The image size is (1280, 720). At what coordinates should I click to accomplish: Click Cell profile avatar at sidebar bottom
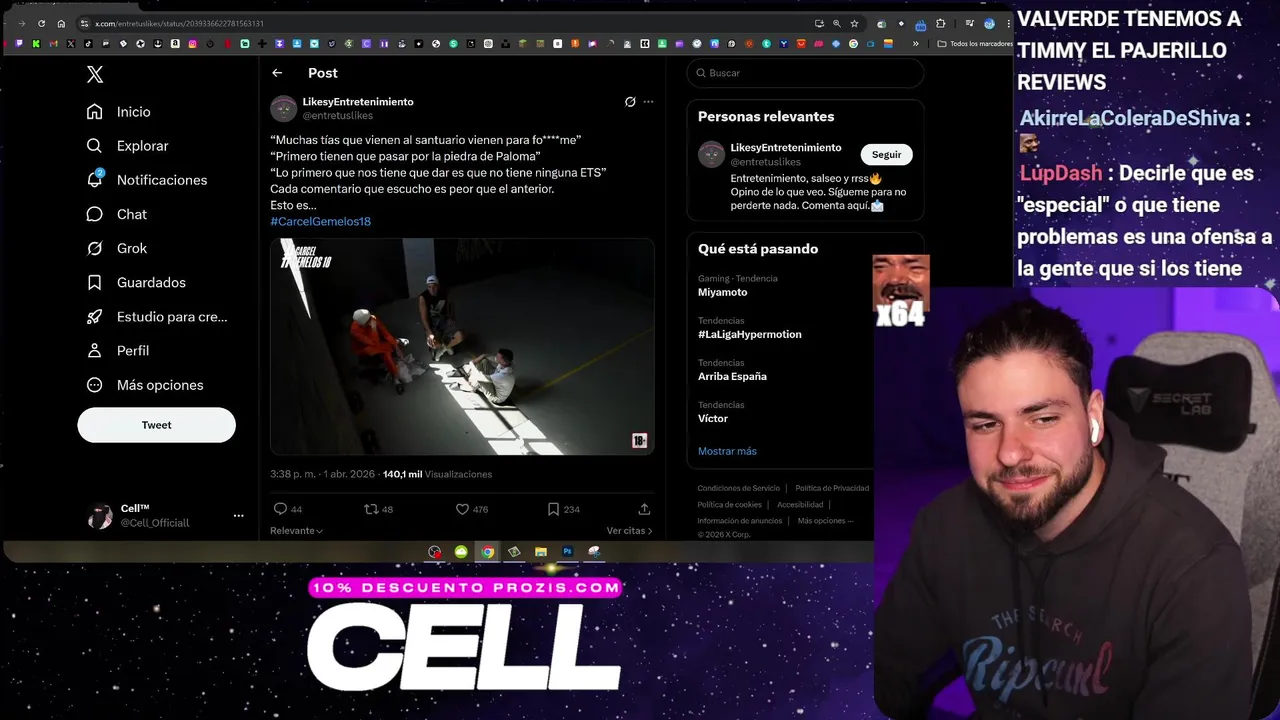(100, 516)
